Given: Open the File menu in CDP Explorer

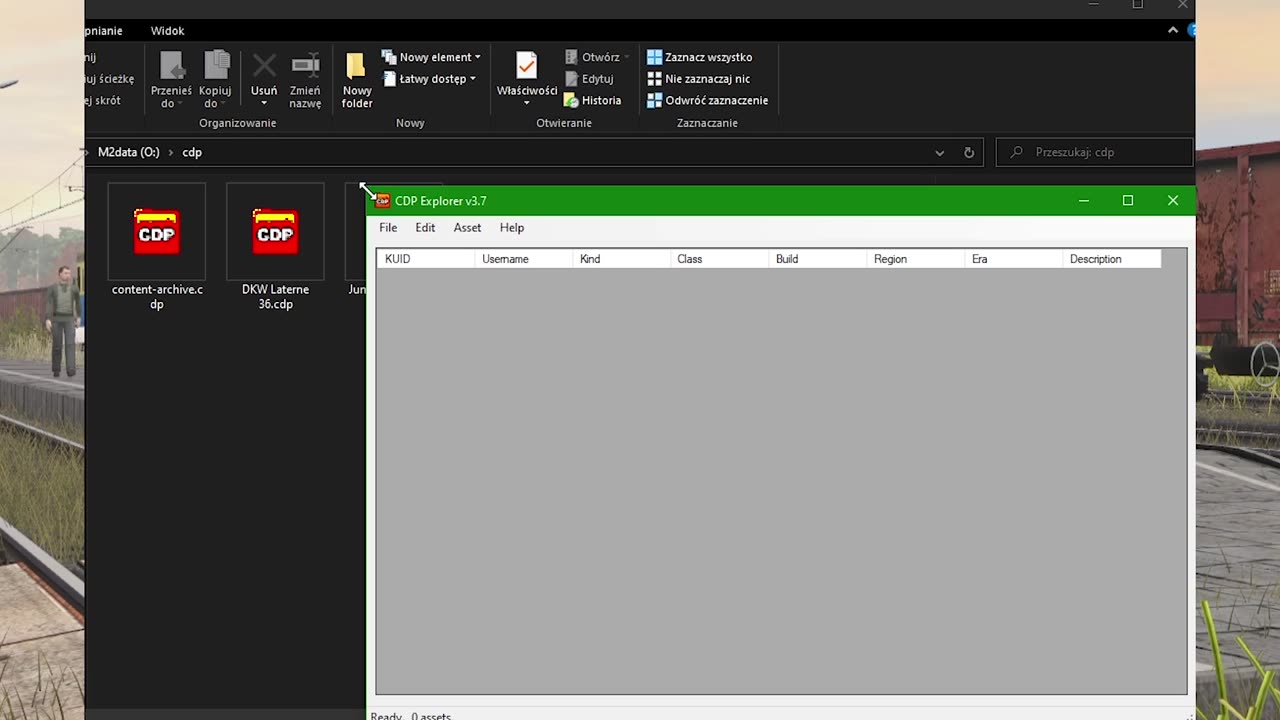Looking at the screenshot, I should tap(388, 228).
